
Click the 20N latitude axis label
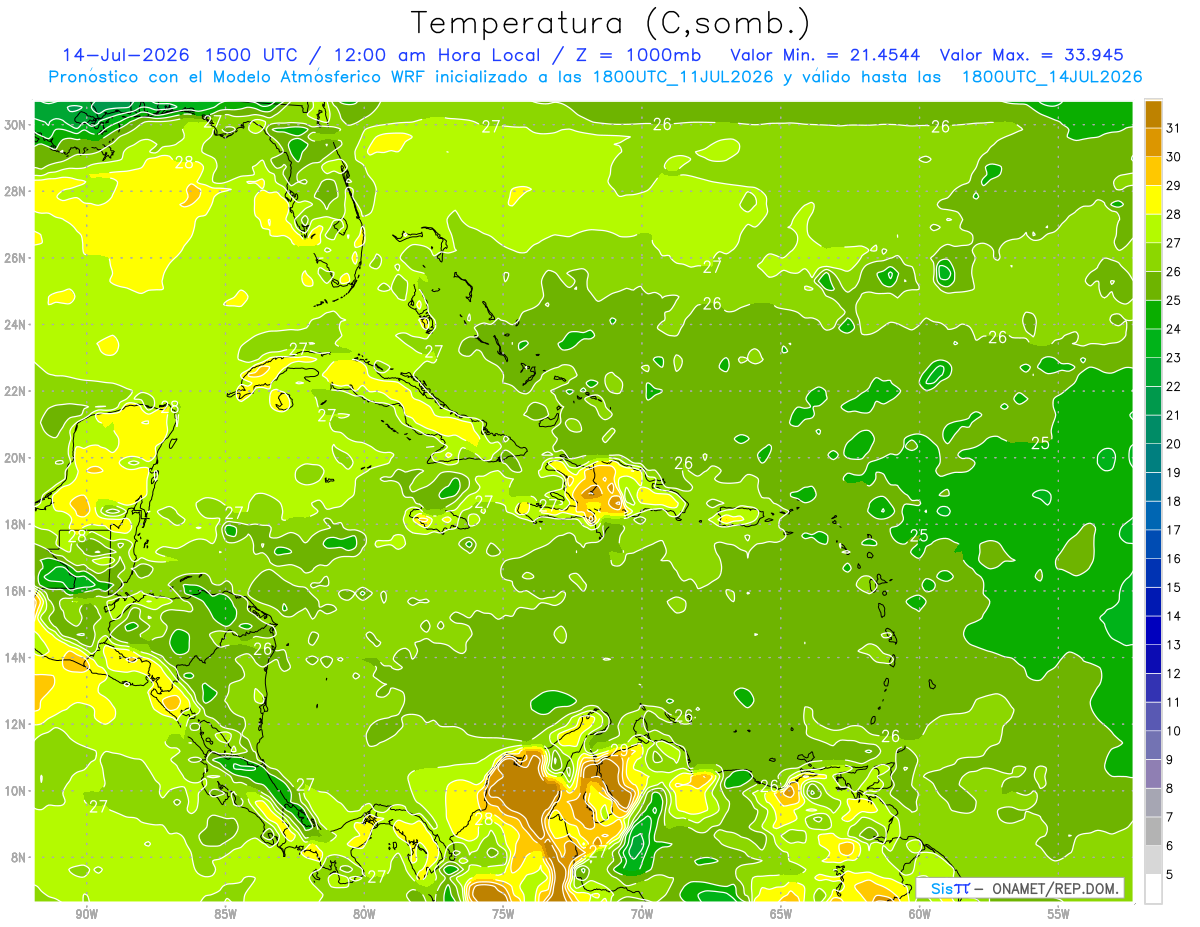(16, 458)
